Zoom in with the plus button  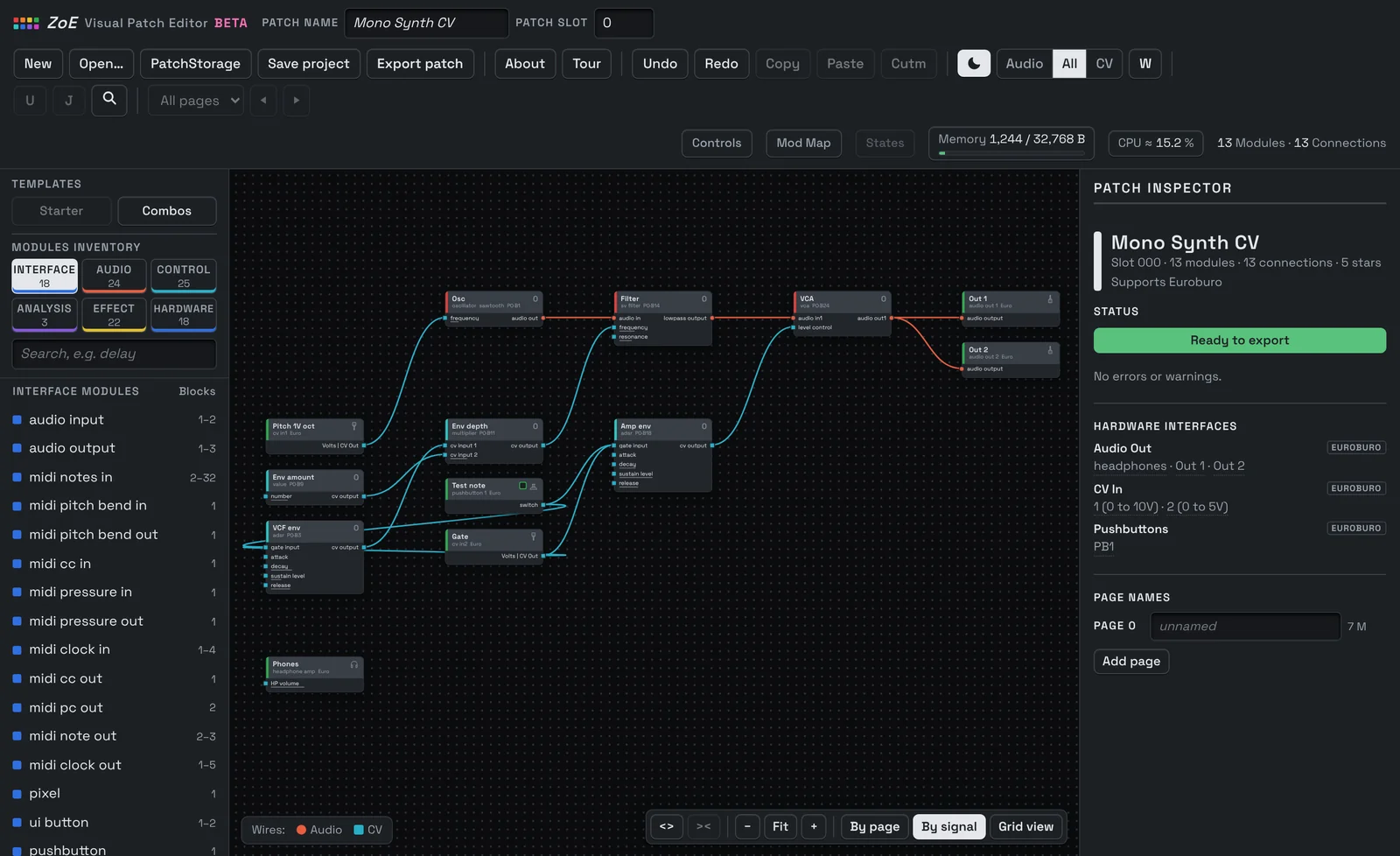[x=814, y=826]
